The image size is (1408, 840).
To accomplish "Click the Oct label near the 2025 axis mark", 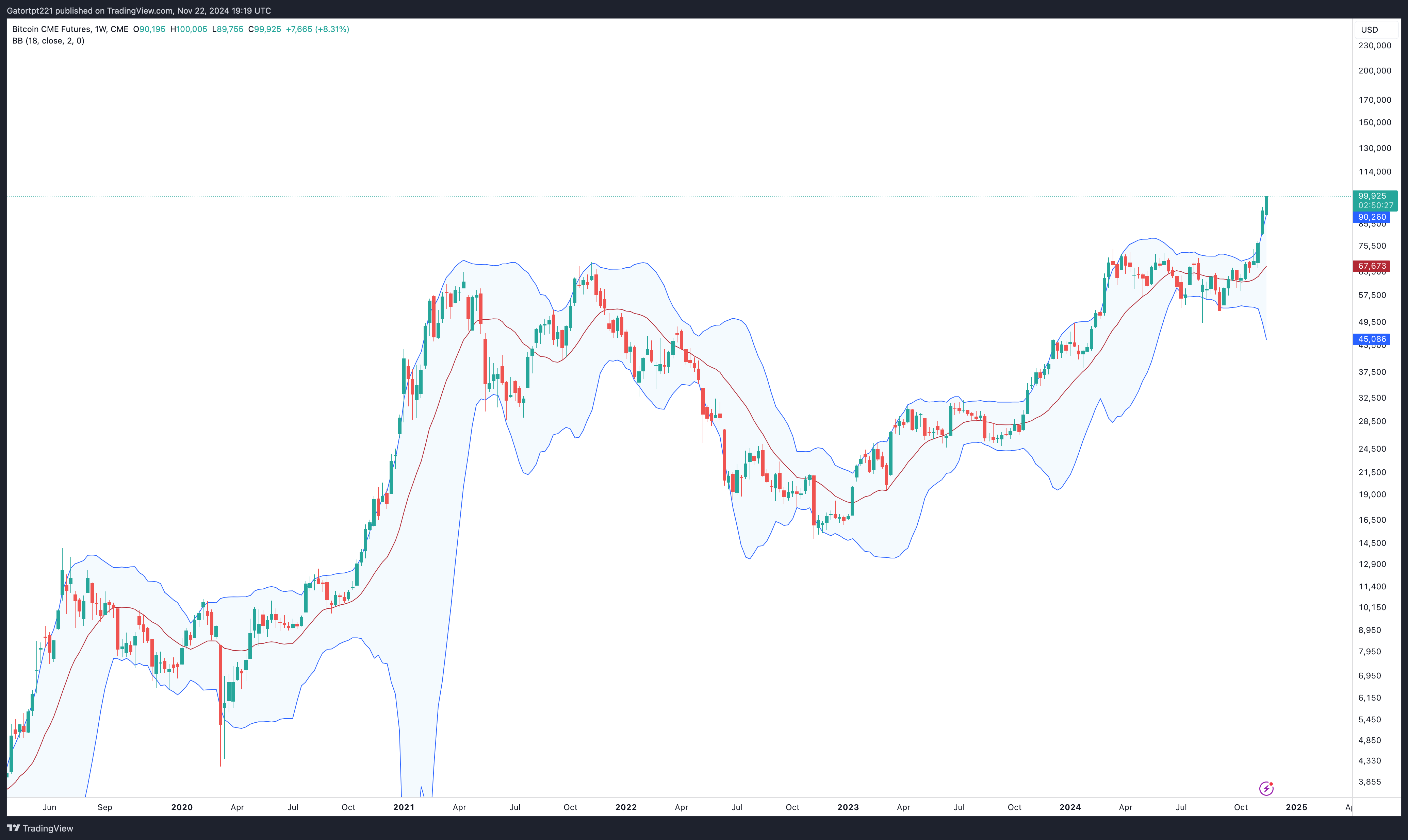I will 1242,807.
